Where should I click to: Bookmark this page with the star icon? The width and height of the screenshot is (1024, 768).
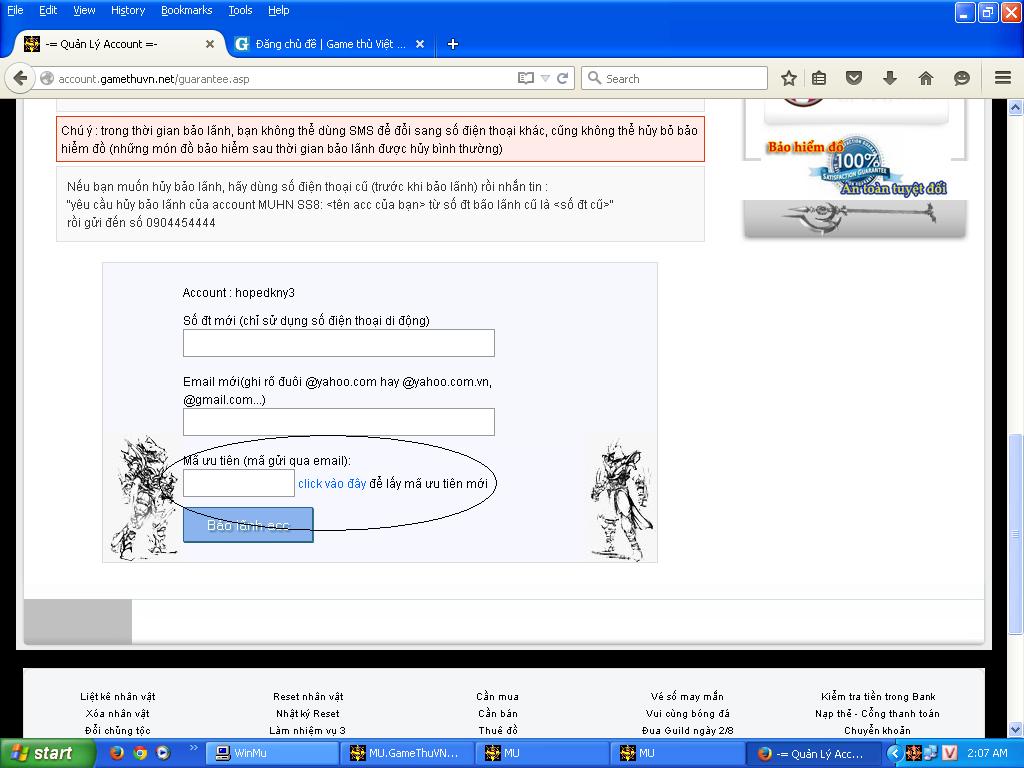[x=789, y=78]
